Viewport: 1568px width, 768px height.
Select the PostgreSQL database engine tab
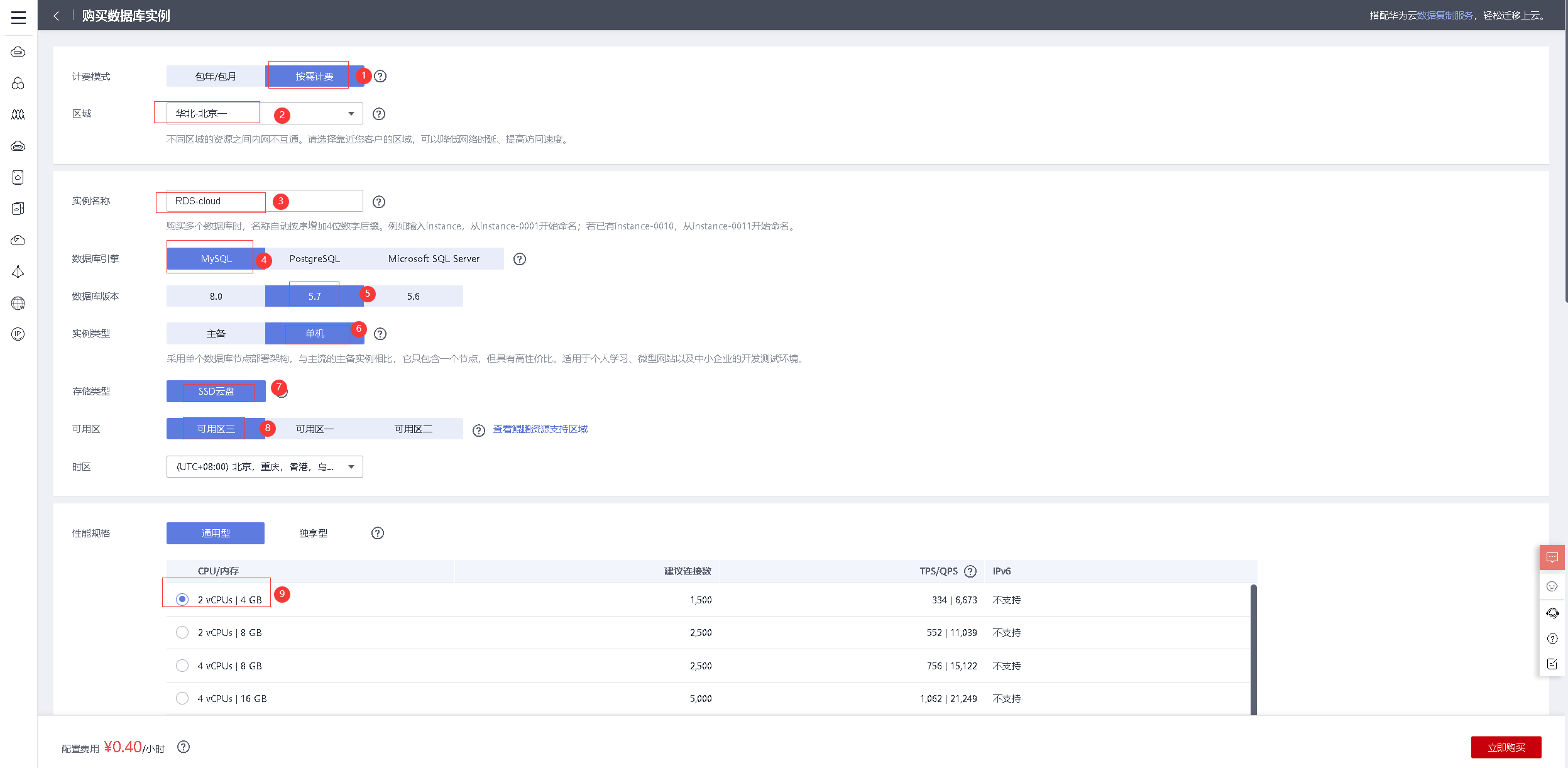(314, 259)
